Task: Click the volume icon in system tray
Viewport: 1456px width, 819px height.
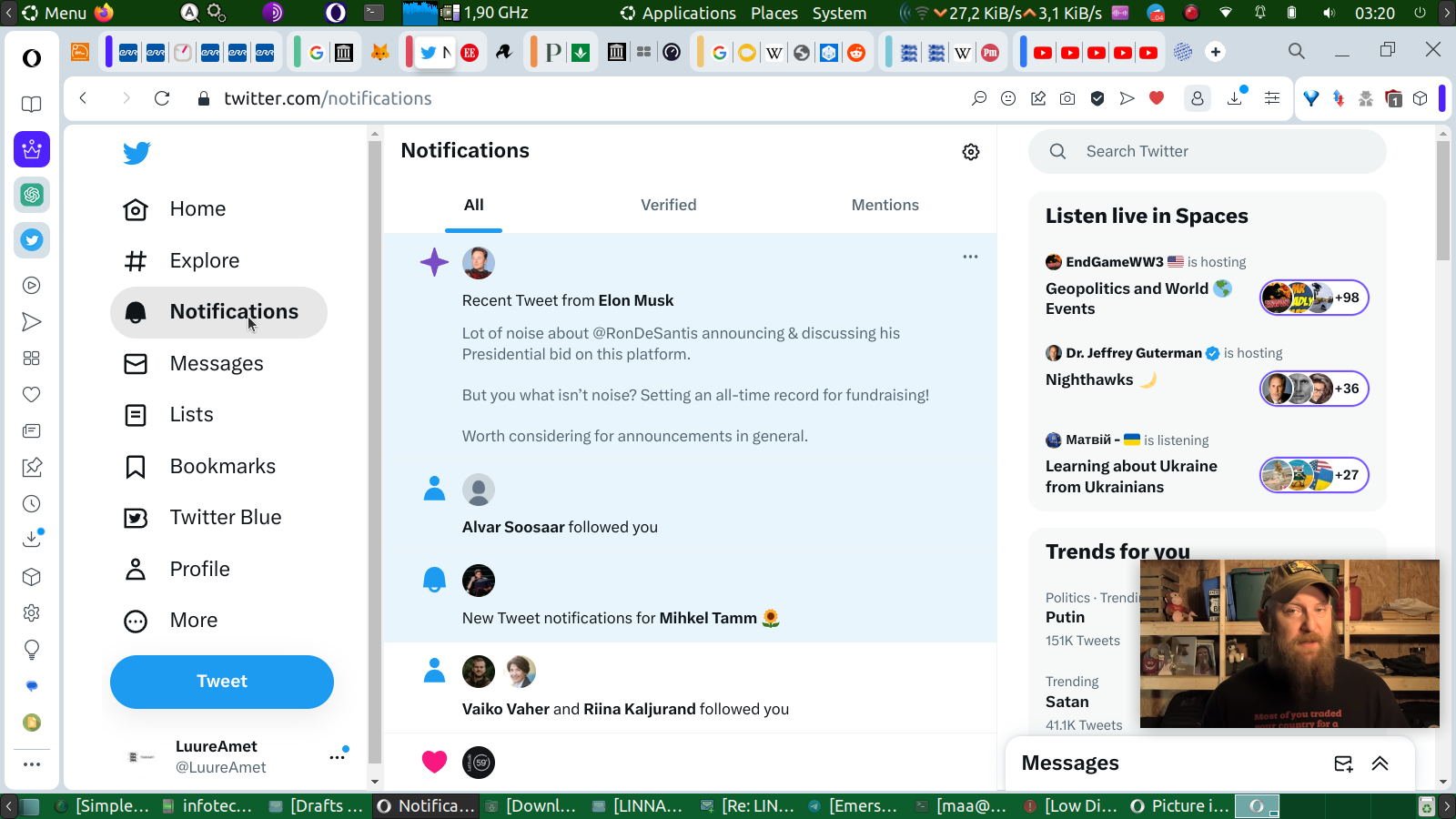Action: point(1330,13)
